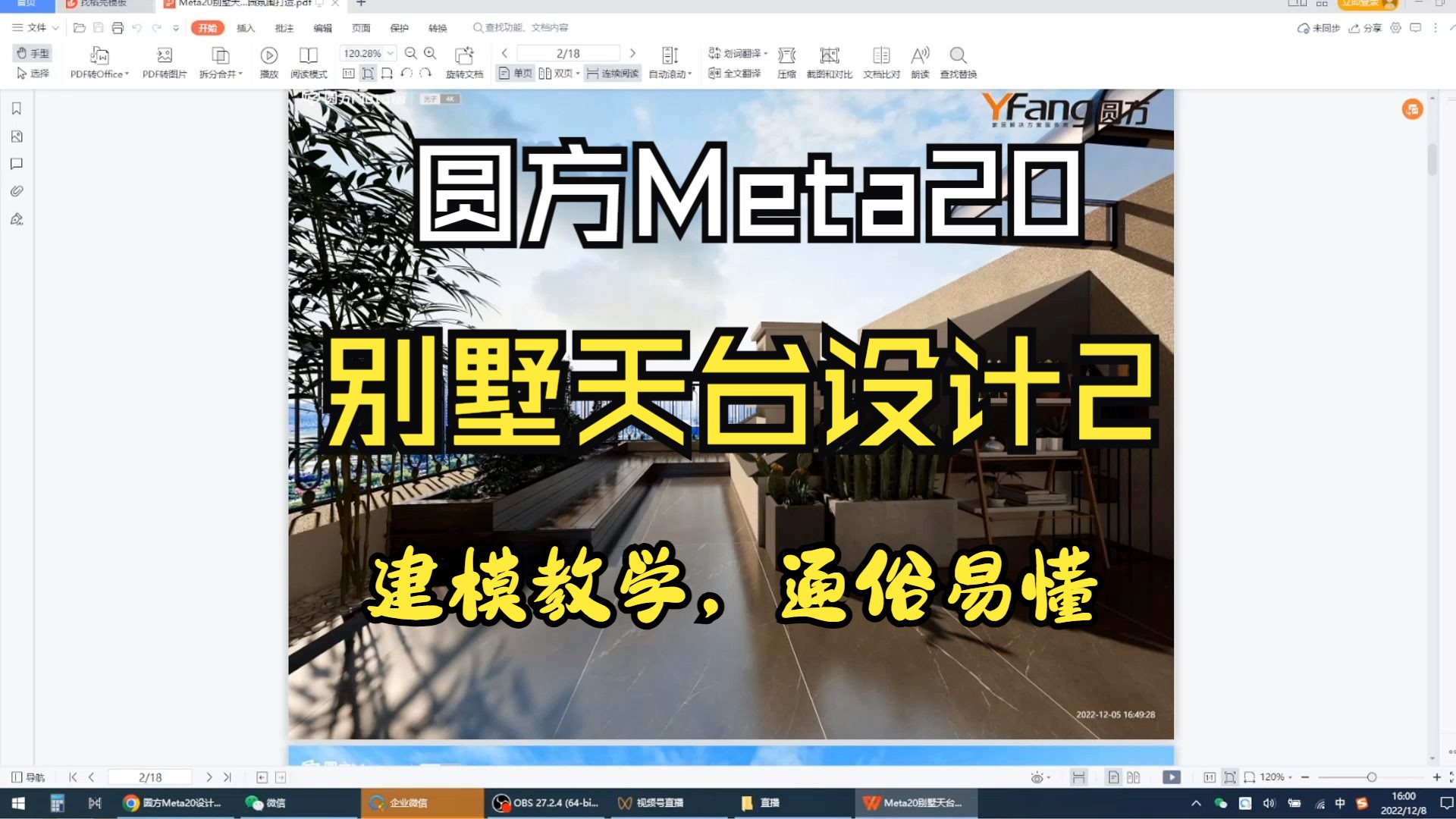Enable 双页 double page layout

pos(559,74)
